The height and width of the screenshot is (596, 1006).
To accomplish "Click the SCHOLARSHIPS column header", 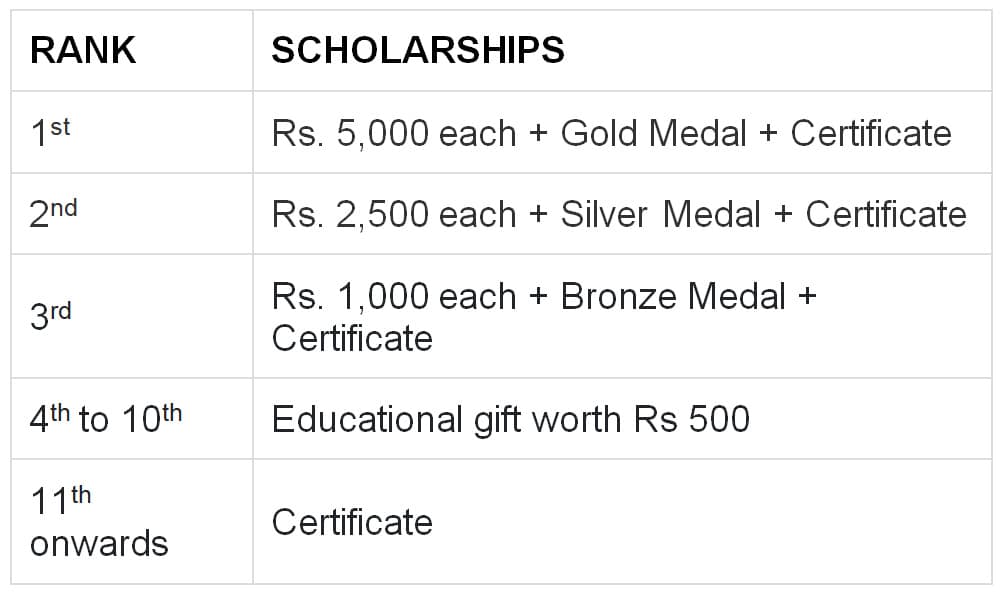I will (418, 50).
